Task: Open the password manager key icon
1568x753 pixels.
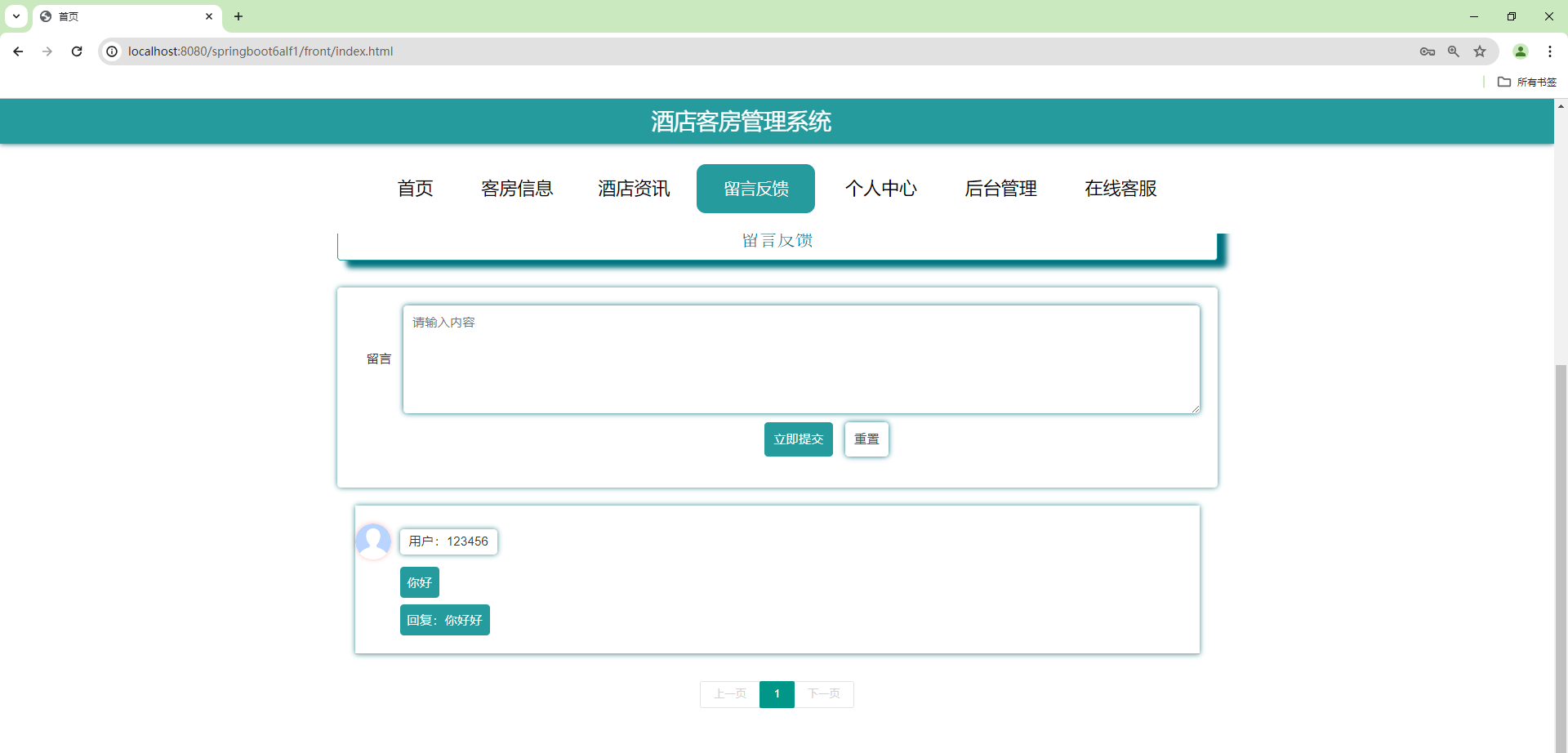Action: 1428,51
